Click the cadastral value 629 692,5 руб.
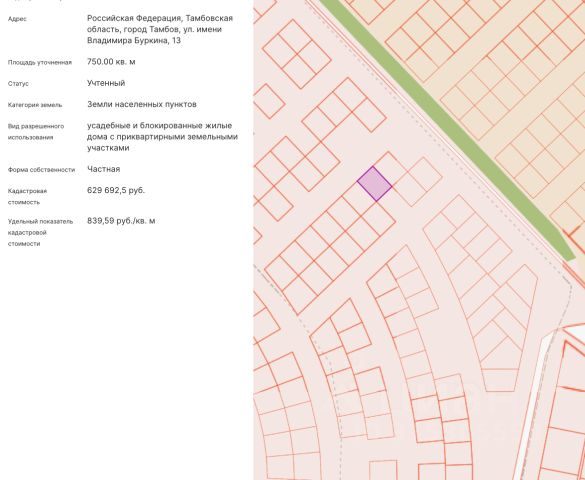Screen dimensions: 585x480 [x=116, y=191]
